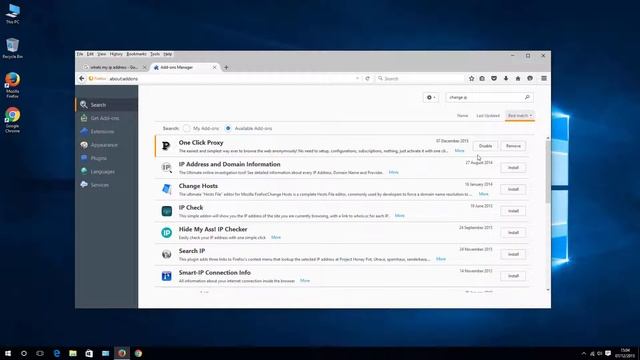This screenshot has height=360, width=640.
Task: Bookmark this page with the star icon
Action: [x=471, y=78]
